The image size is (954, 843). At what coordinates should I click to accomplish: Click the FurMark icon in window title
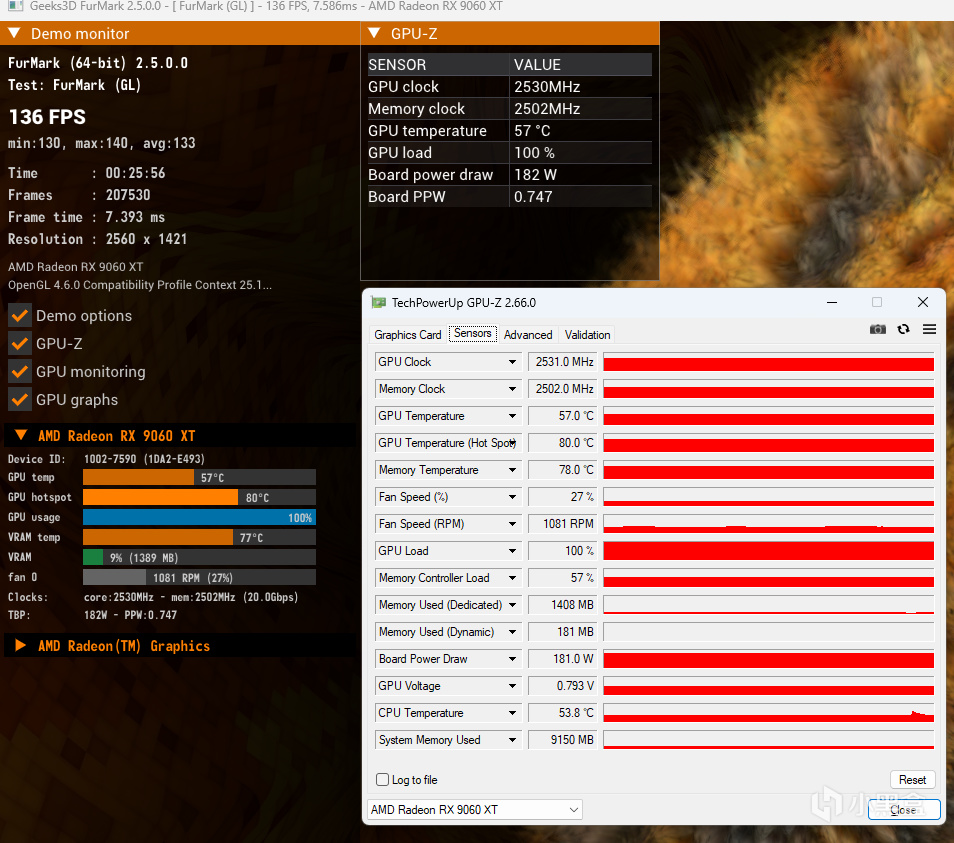point(16,6)
